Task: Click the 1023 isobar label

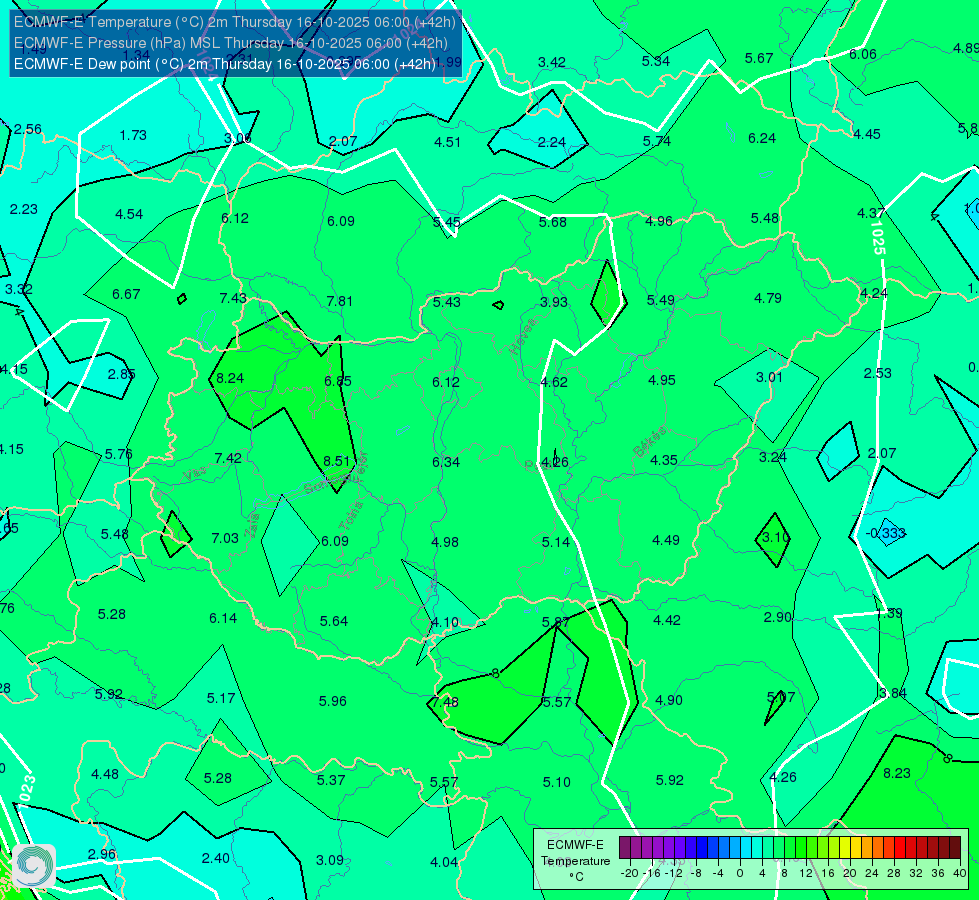Action: (x=27, y=790)
